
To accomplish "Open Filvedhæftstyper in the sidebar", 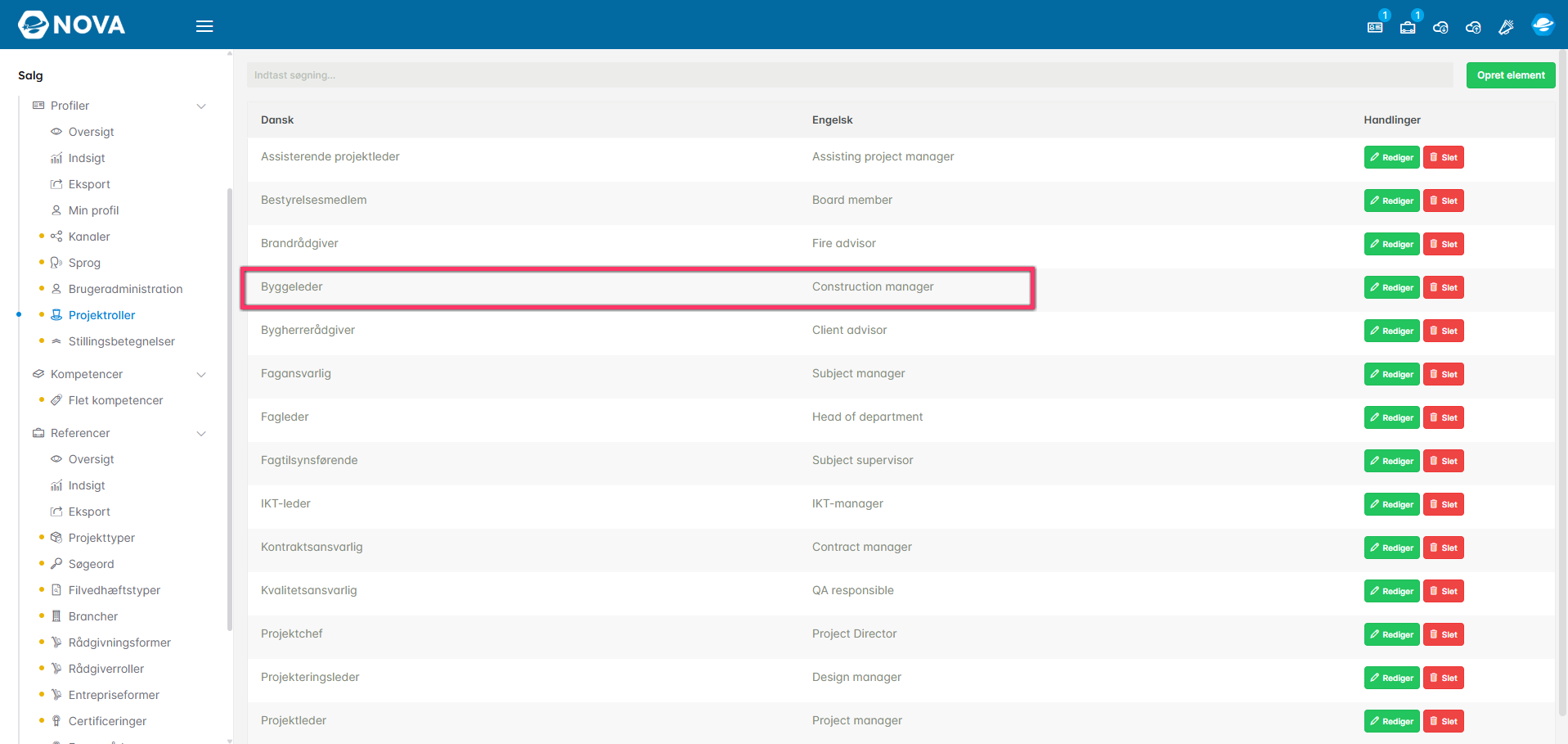I will pos(115,590).
